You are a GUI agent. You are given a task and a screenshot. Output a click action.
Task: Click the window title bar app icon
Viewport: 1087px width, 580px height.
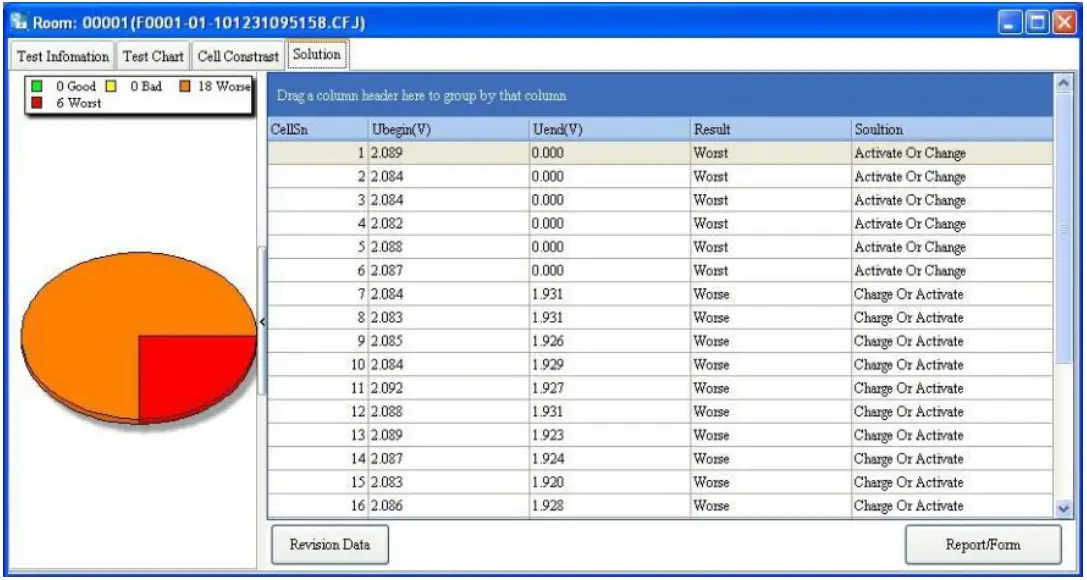tap(17, 23)
